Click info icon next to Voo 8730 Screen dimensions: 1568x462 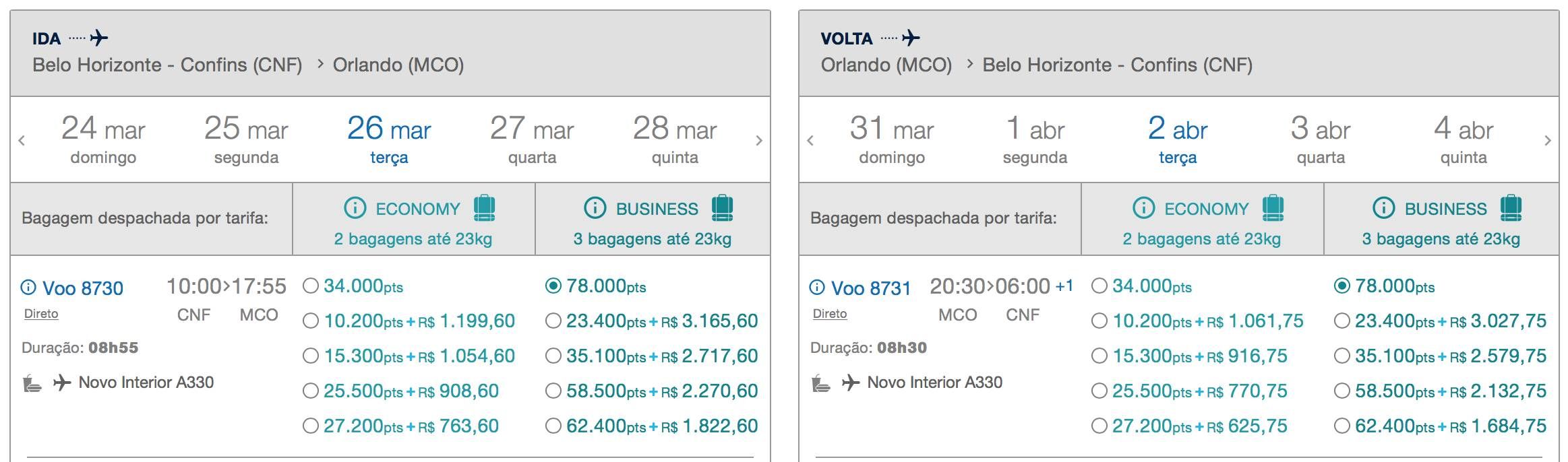tap(28, 288)
